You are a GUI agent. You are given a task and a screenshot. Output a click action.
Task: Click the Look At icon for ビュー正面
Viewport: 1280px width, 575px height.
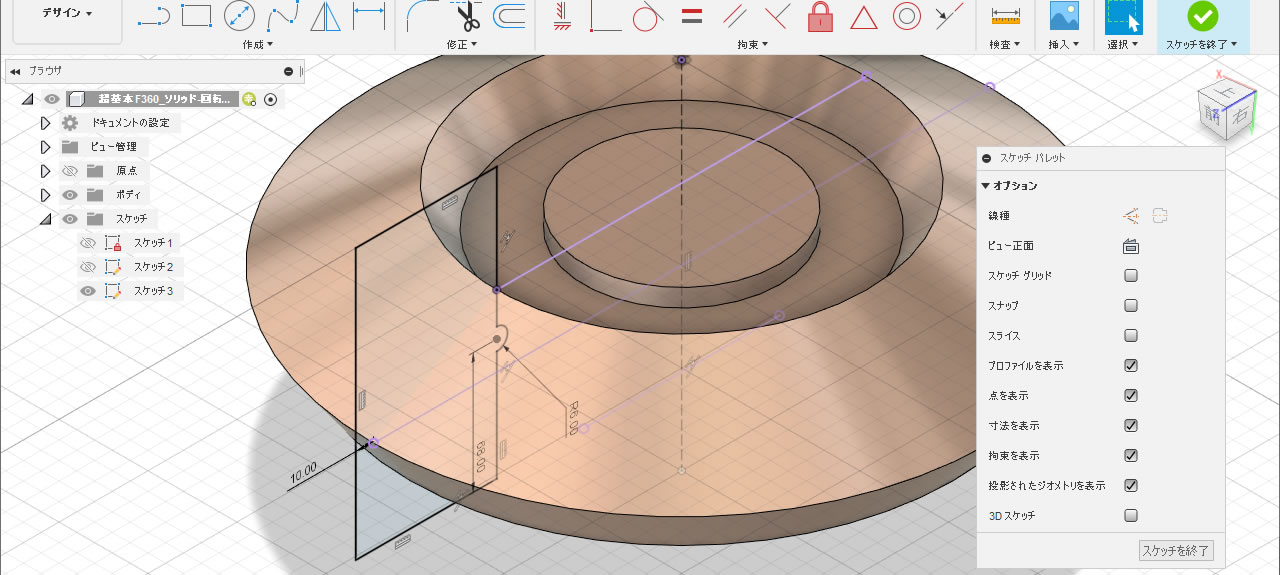(1131, 246)
